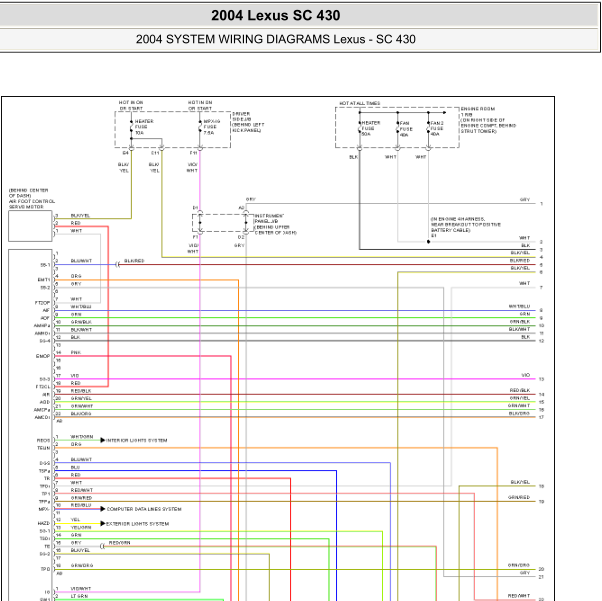
Task: Click the "PNK" wire's pin number 14
Action: (58, 353)
